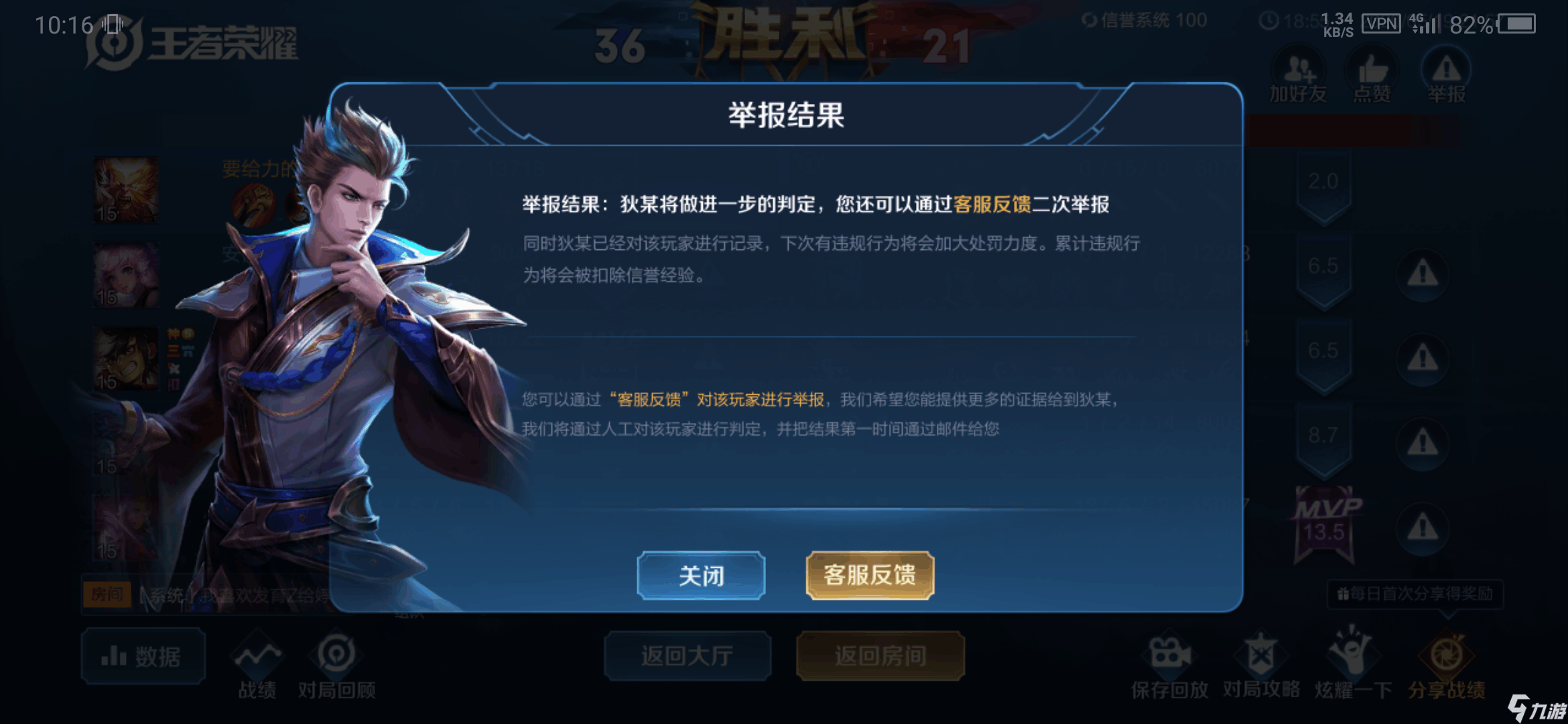The image size is (1568, 724).
Task: Click the orange 客服反馈 link in headline
Action: point(992,204)
